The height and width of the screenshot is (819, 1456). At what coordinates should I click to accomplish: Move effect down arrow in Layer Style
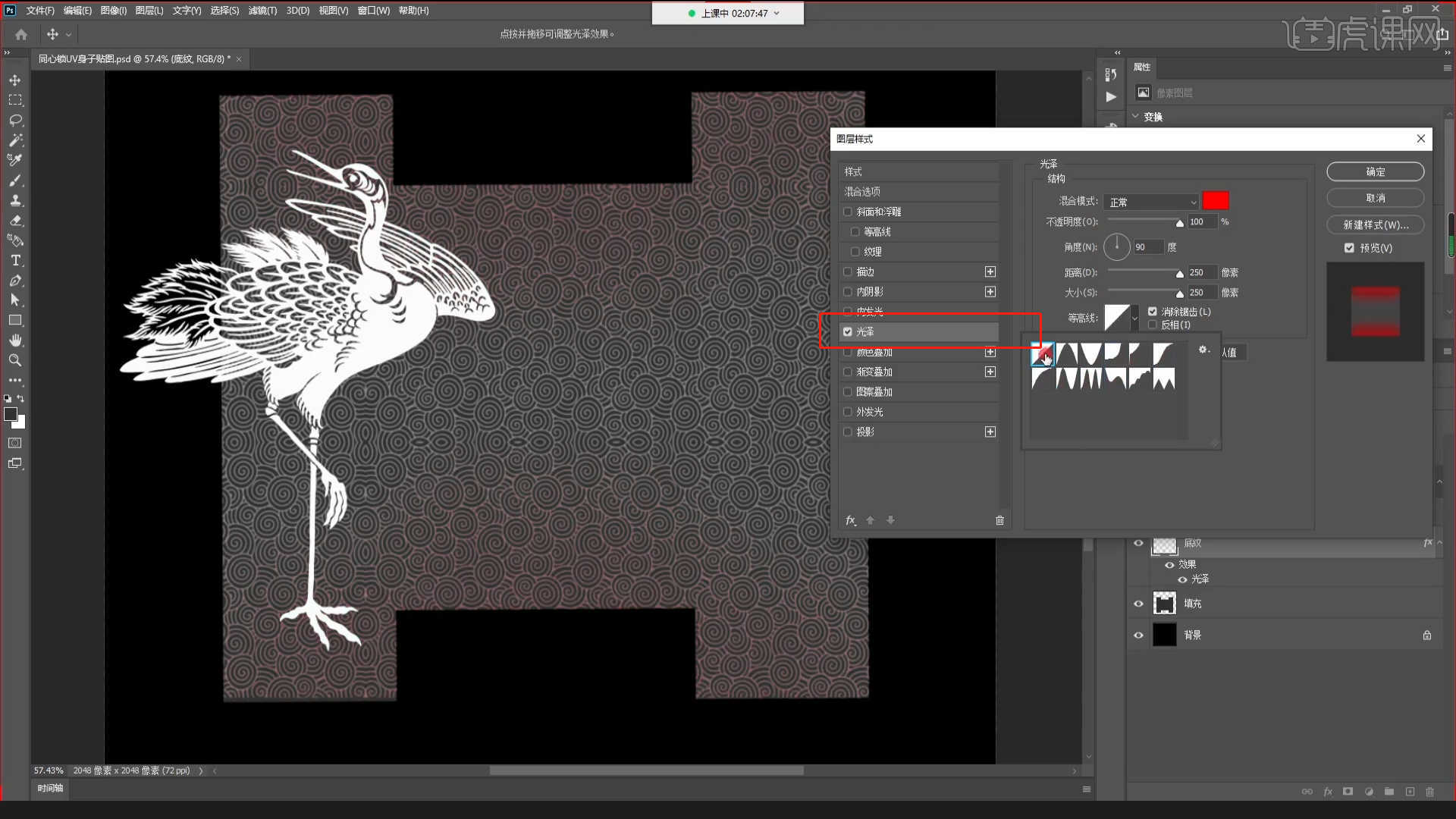[891, 520]
